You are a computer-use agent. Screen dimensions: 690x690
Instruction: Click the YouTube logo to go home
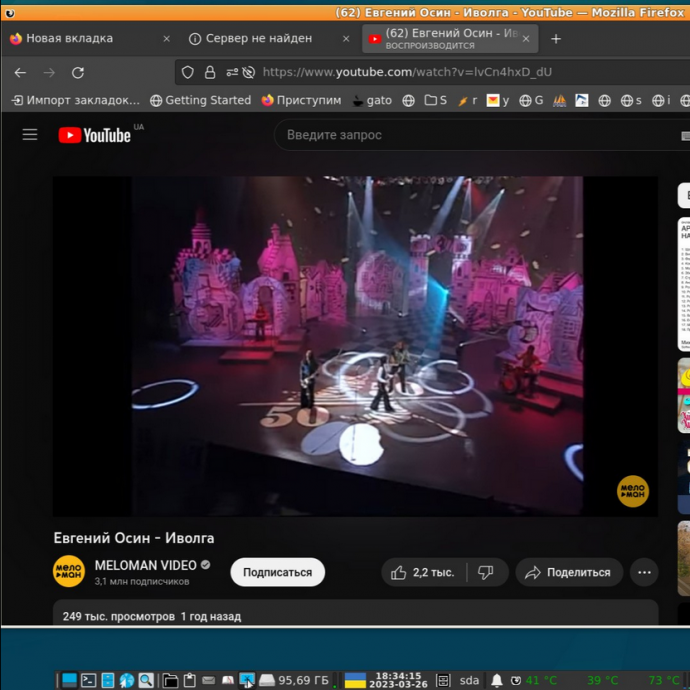pyautogui.click(x=95, y=135)
